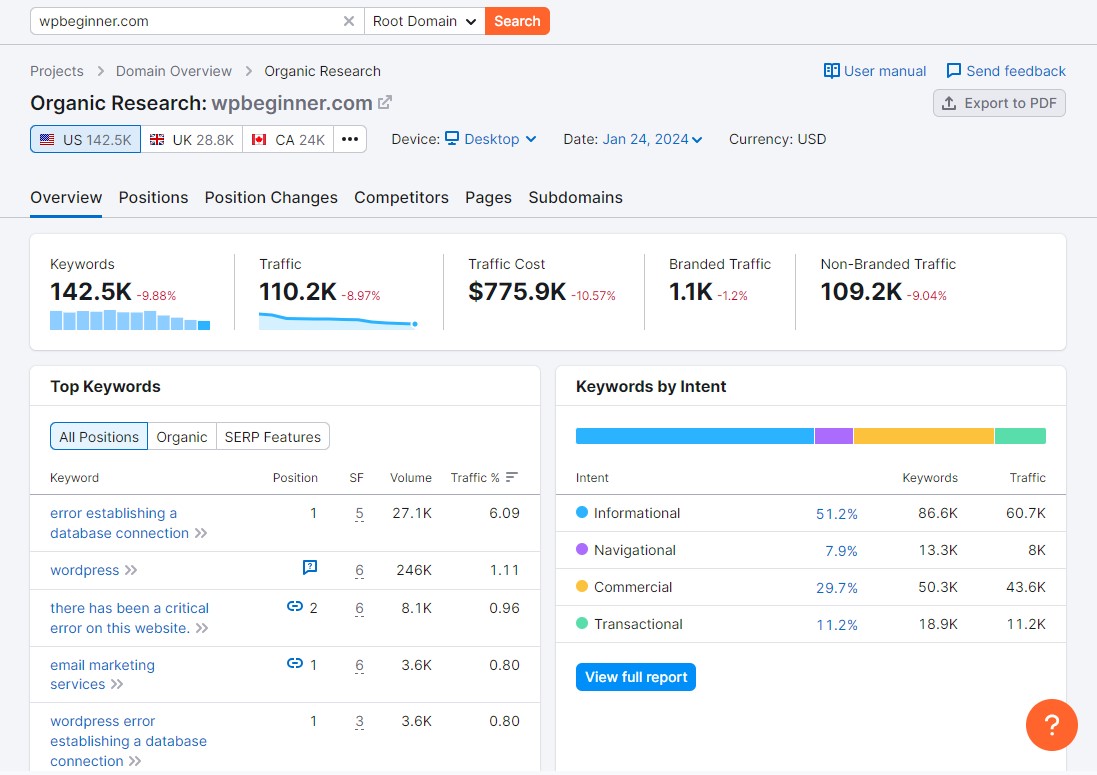Image resolution: width=1097 pixels, height=775 pixels.
Task: Click double chevron after wordpress keyword
Action: (x=131, y=570)
